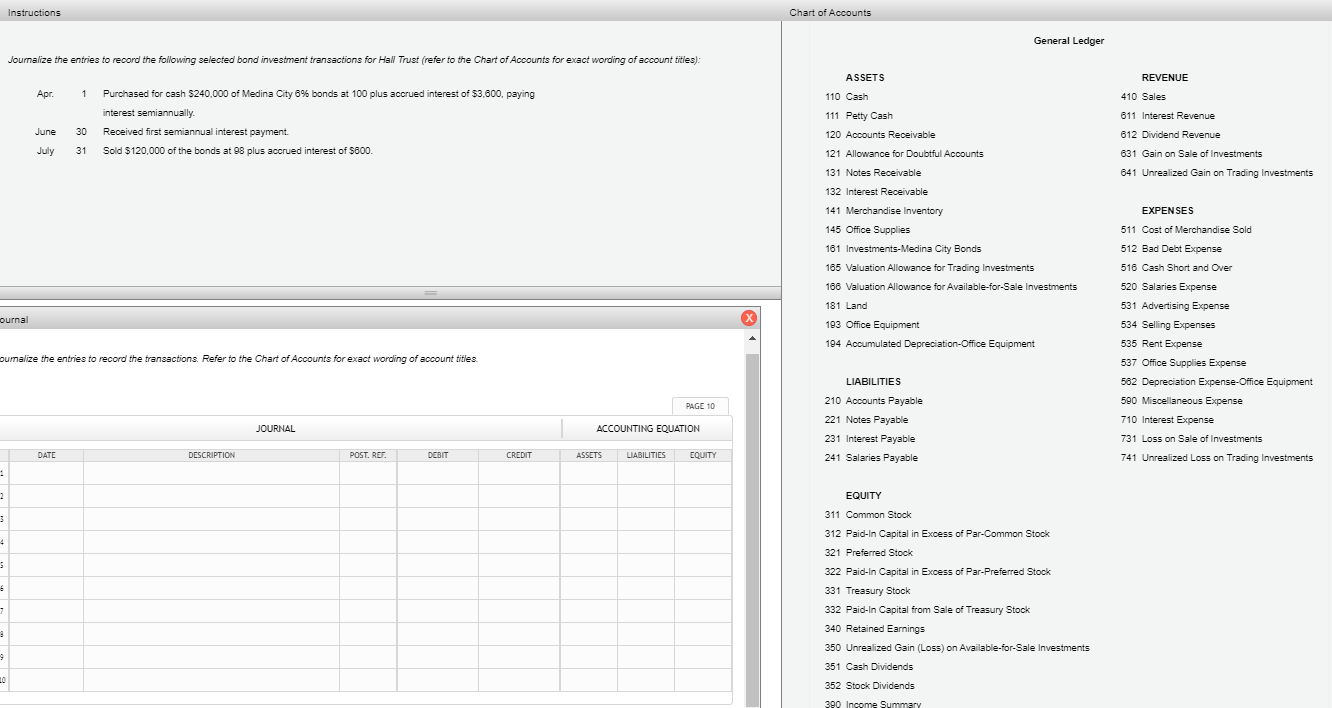The height and width of the screenshot is (708, 1332).
Task: Select account 340 Retained Earnings
Action: (875, 629)
